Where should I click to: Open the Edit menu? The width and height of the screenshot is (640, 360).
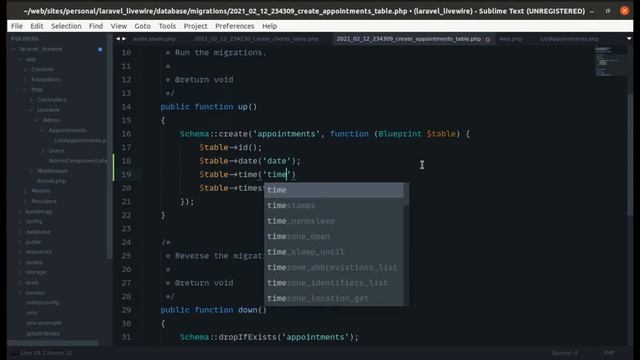tap(36, 26)
